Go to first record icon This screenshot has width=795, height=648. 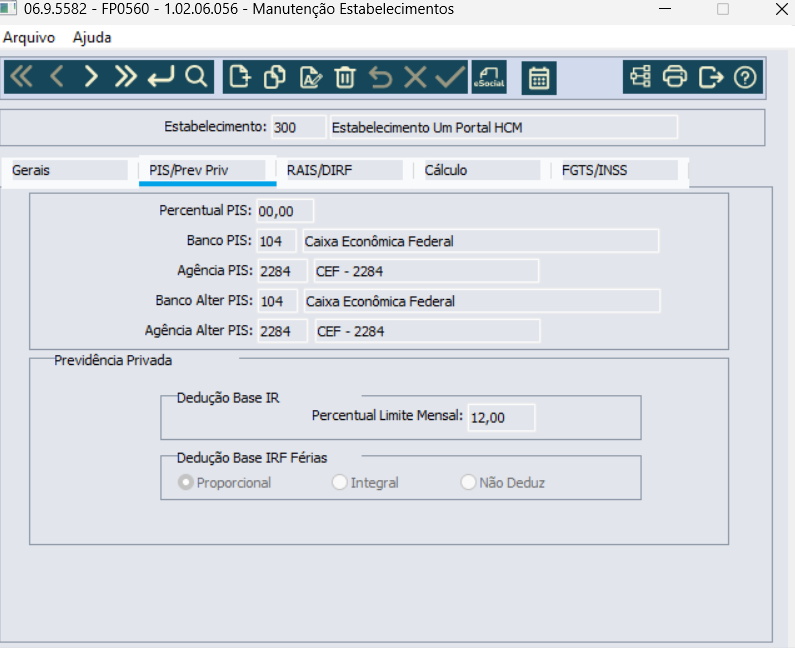click(x=22, y=77)
